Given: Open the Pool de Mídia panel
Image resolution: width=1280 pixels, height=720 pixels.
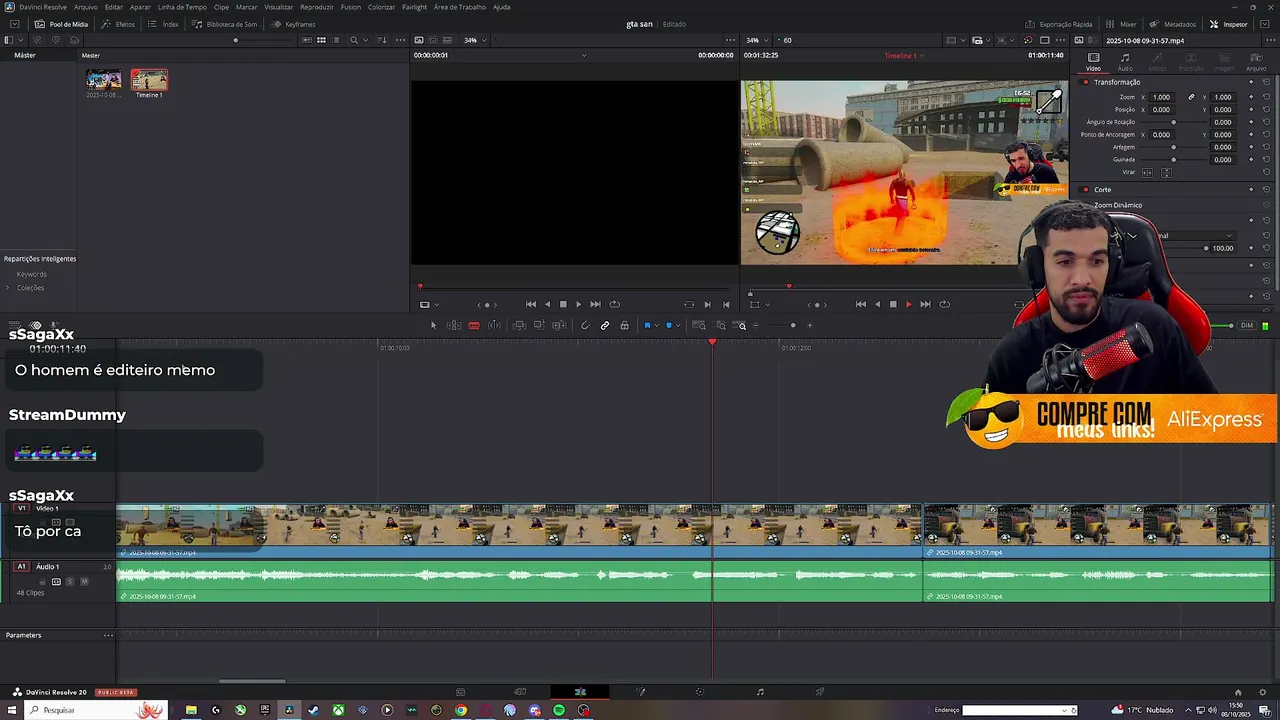Looking at the screenshot, I should point(60,24).
